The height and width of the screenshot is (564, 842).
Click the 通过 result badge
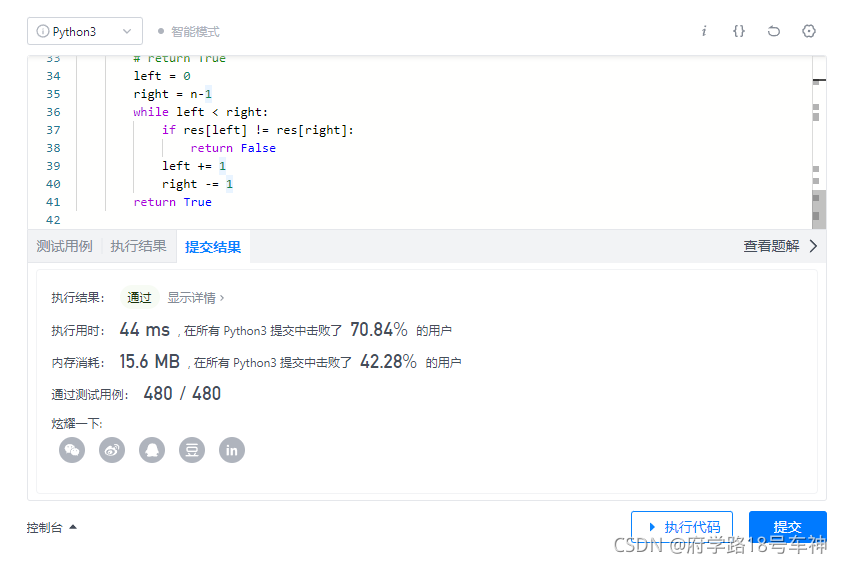coord(140,298)
